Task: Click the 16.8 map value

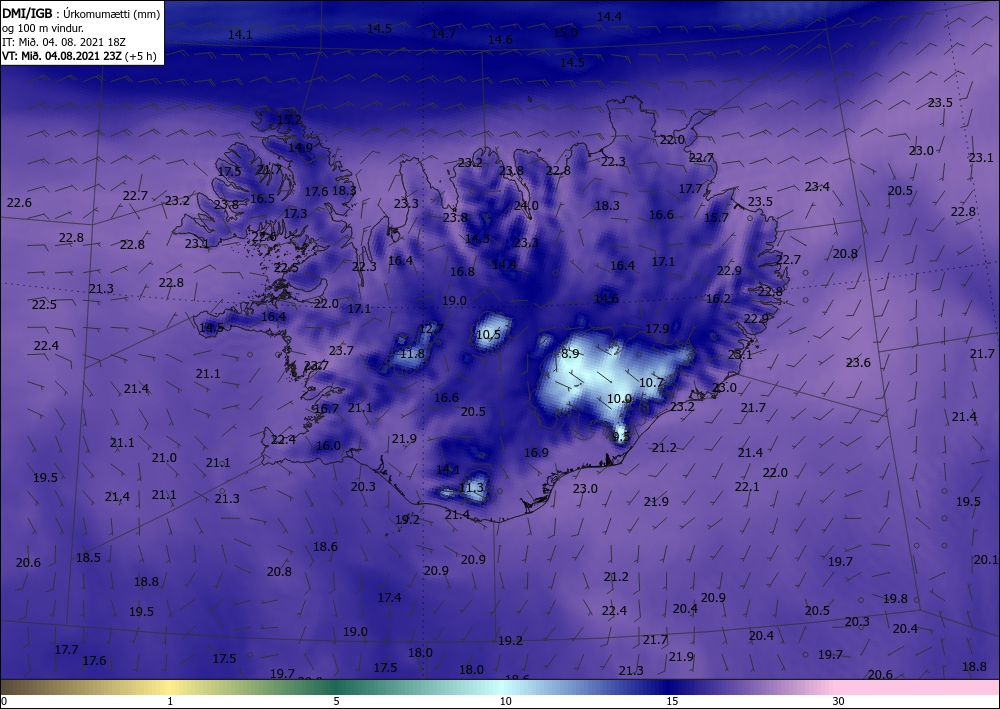Action: [462, 272]
